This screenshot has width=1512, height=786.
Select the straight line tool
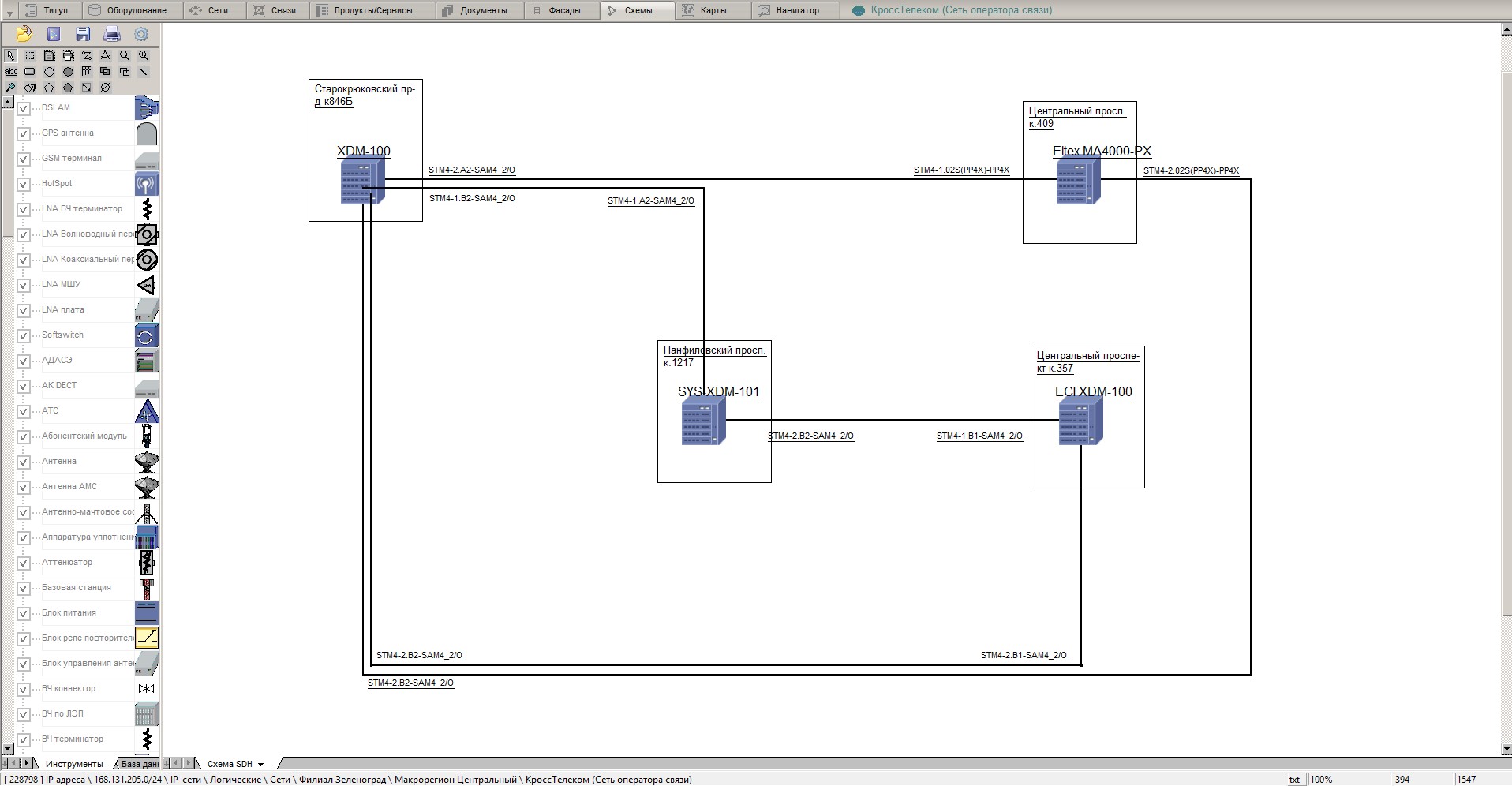tap(143, 72)
